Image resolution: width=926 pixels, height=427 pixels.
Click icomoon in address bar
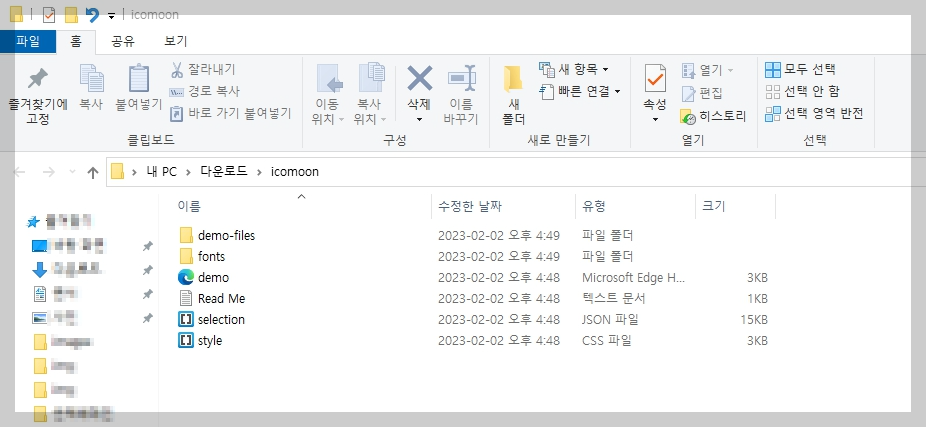(x=295, y=172)
